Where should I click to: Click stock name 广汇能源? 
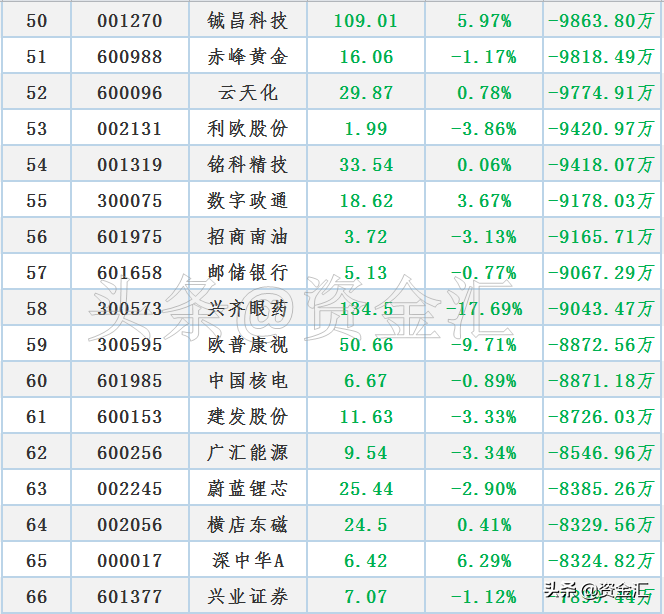[247, 453]
